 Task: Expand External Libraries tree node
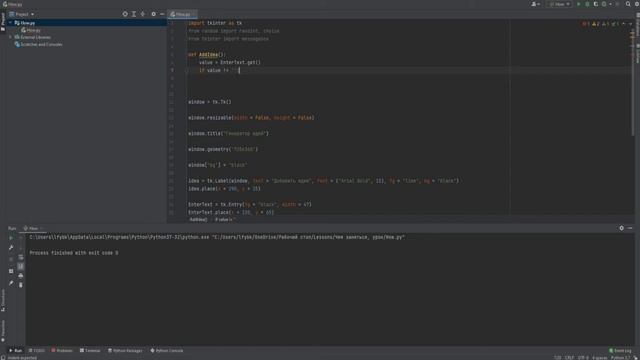coord(10,37)
